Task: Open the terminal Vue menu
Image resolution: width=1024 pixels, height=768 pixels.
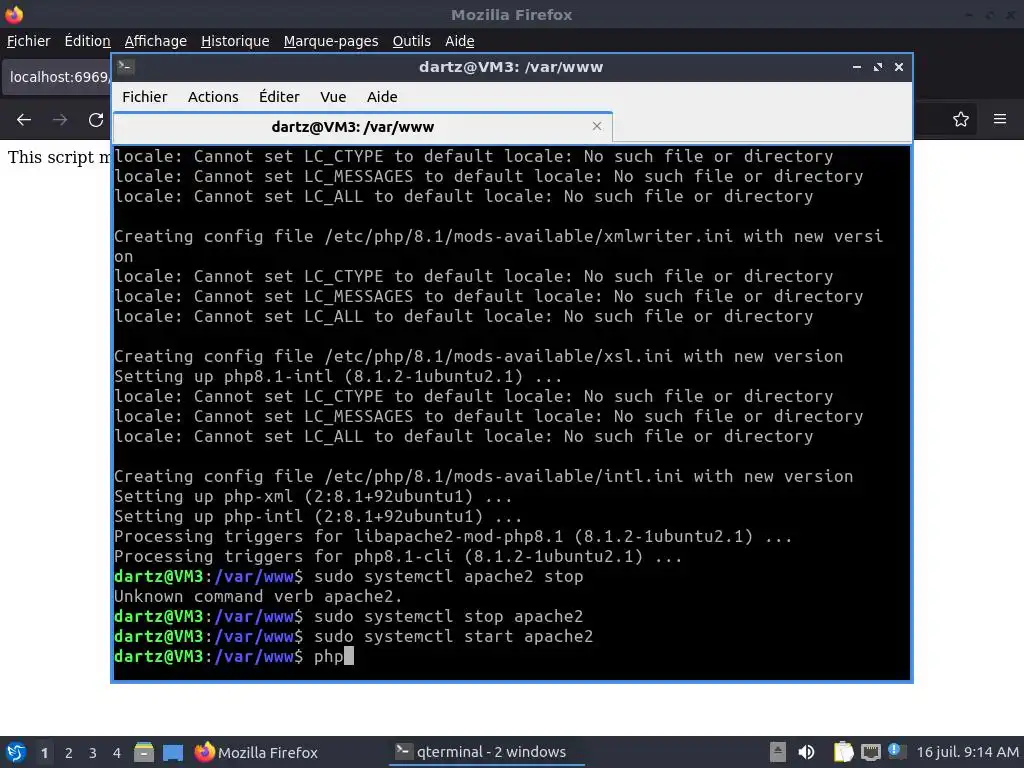Action: click(x=333, y=97)
